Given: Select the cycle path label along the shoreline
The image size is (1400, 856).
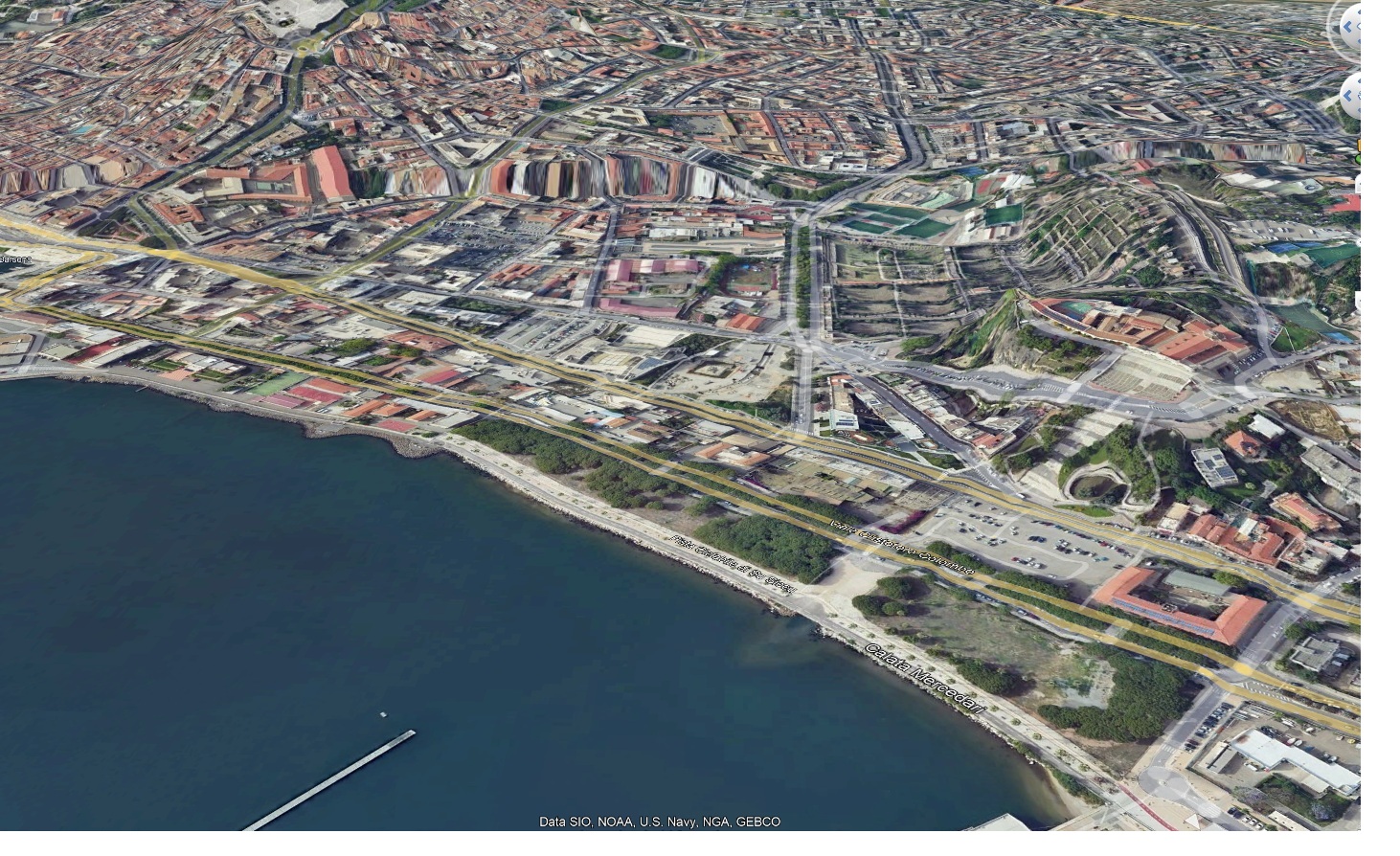Looking at the screenshot, I should pyautogui.click(x=734, y=564).
